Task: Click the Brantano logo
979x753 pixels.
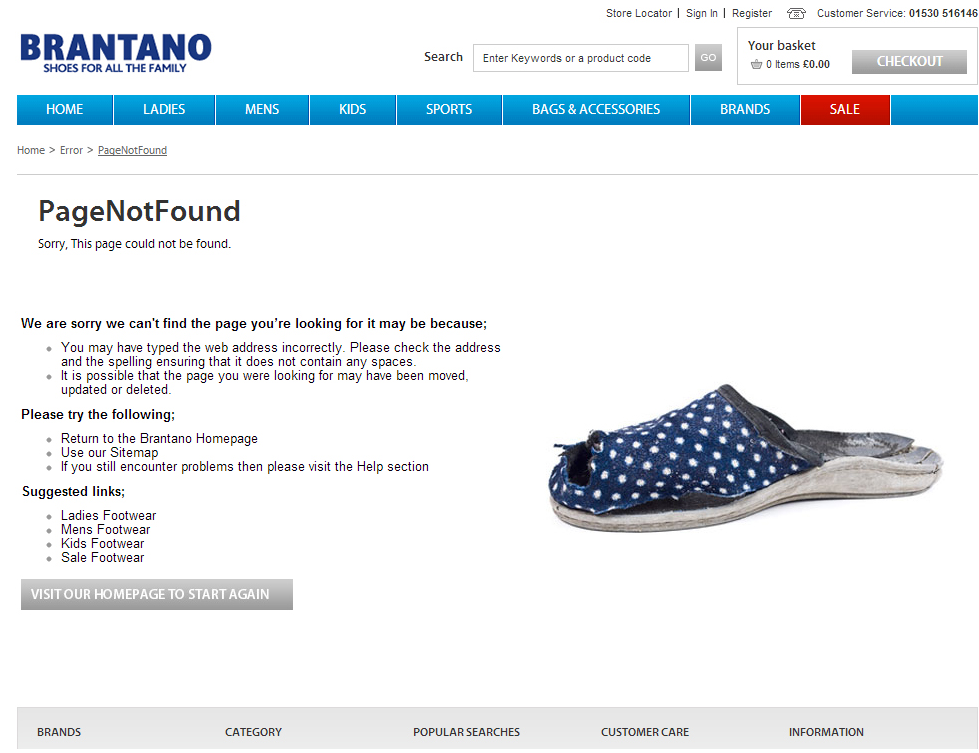Action: click(116, 53)
